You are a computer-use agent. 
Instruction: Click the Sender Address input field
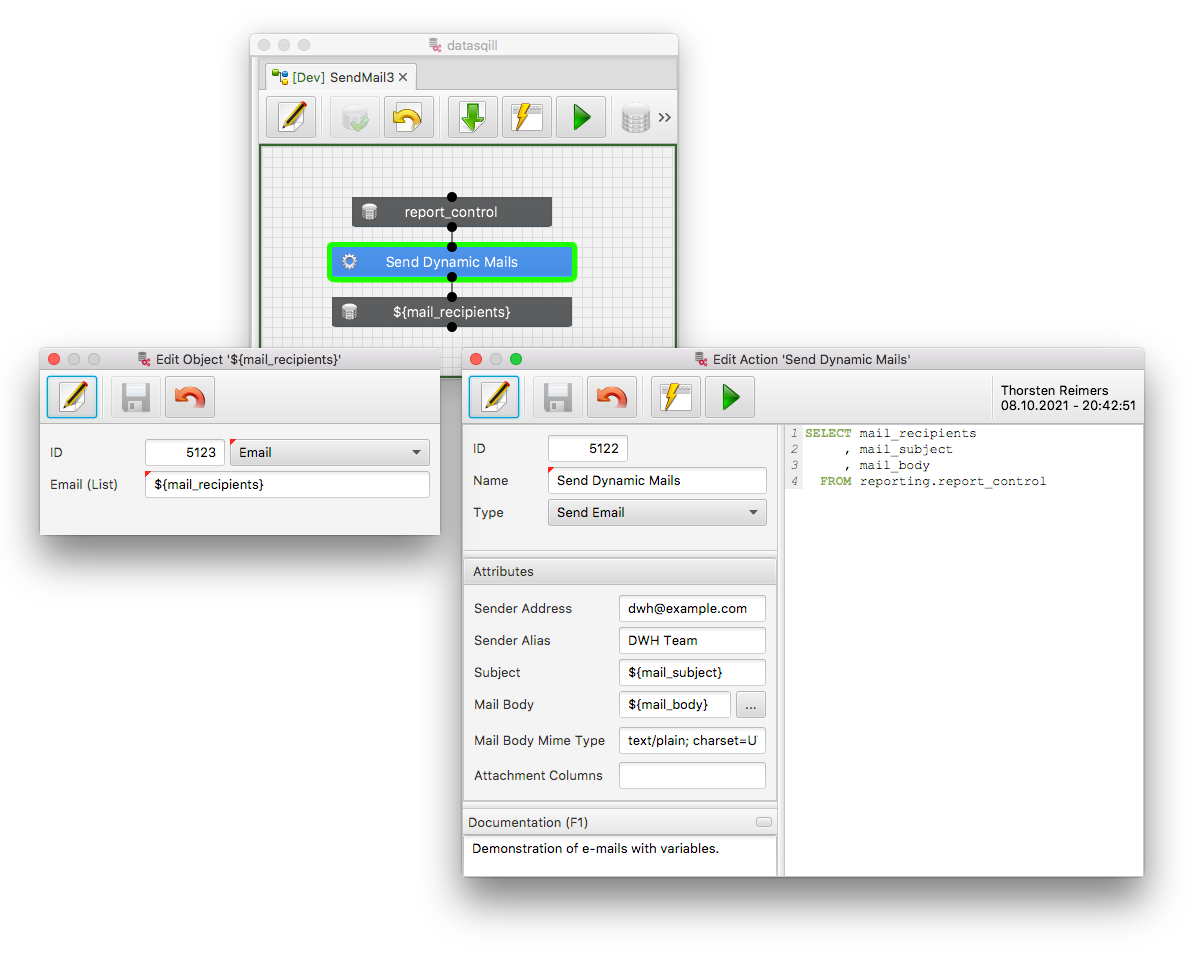point(692,609)
